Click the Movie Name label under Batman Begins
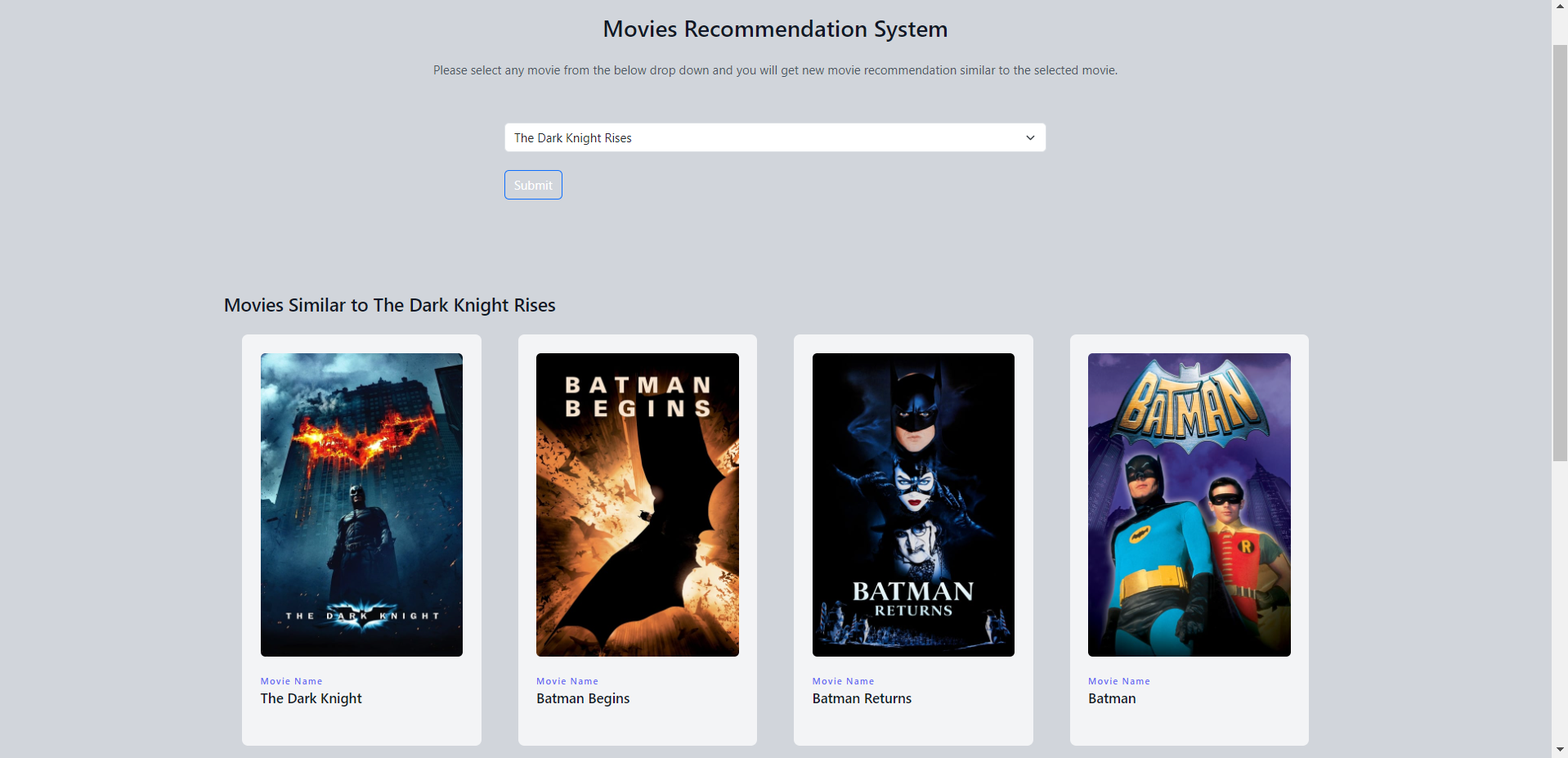The height and width of the screenshot is (758, 1568). point(567,680)
